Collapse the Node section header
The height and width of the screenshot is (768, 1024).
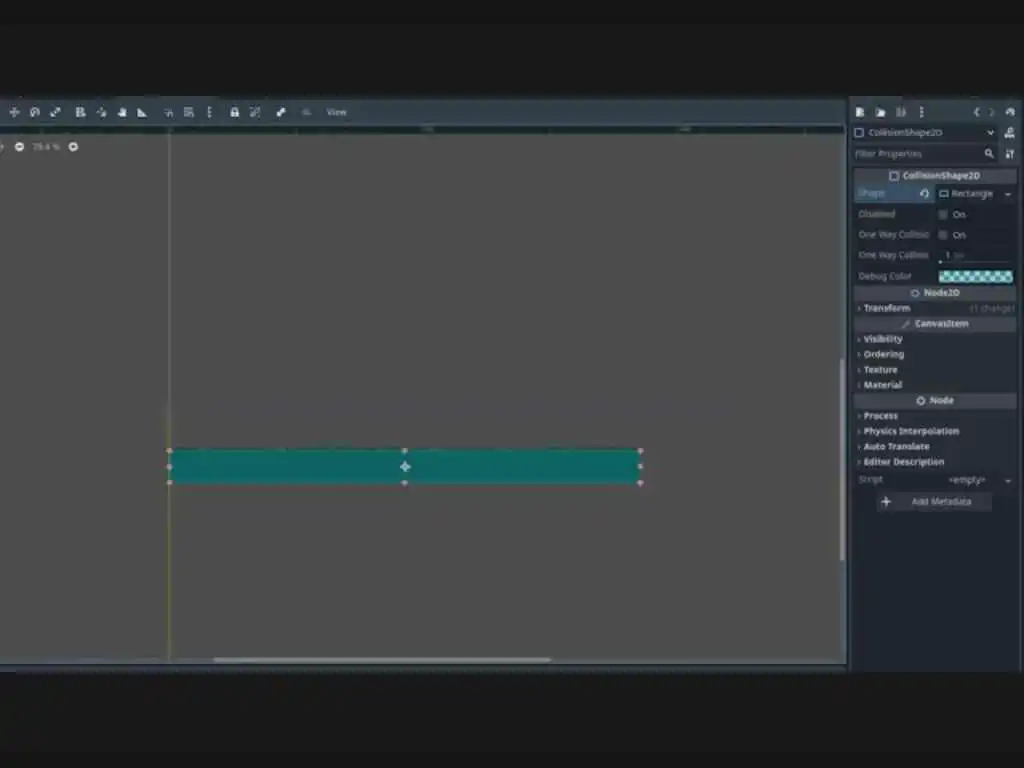click(x=935, y=400)
